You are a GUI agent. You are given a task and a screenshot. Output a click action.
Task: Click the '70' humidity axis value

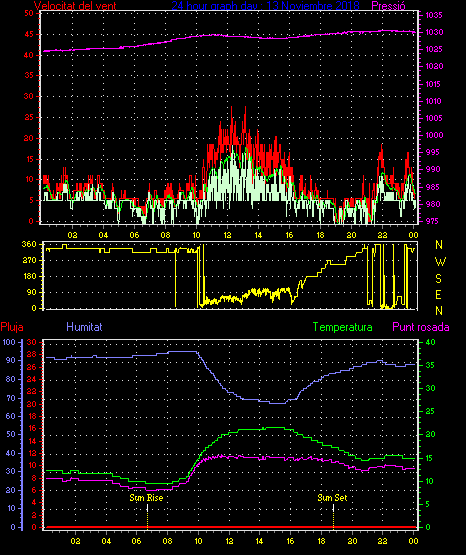point(11,398)
